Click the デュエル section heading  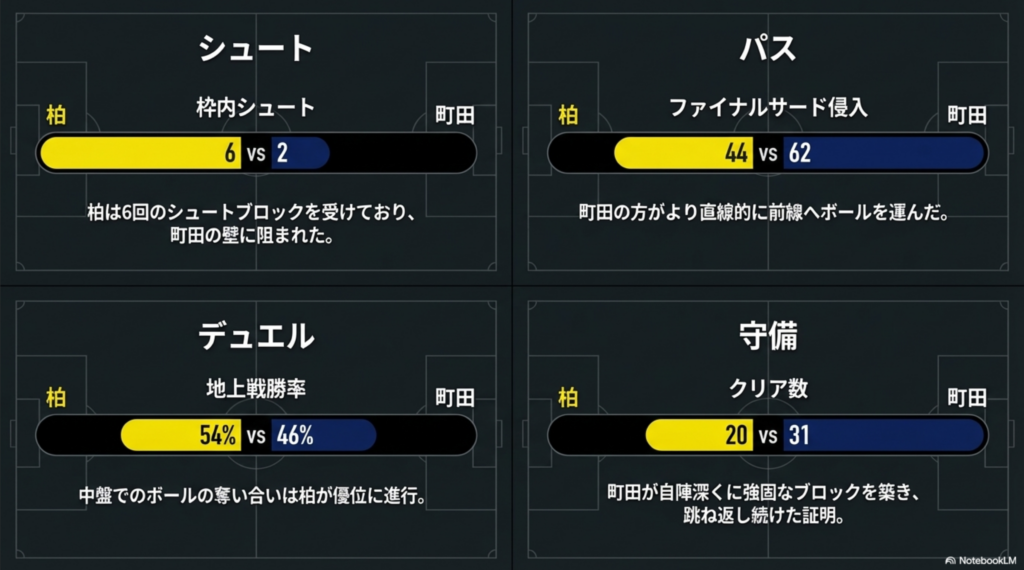[256, 336]
